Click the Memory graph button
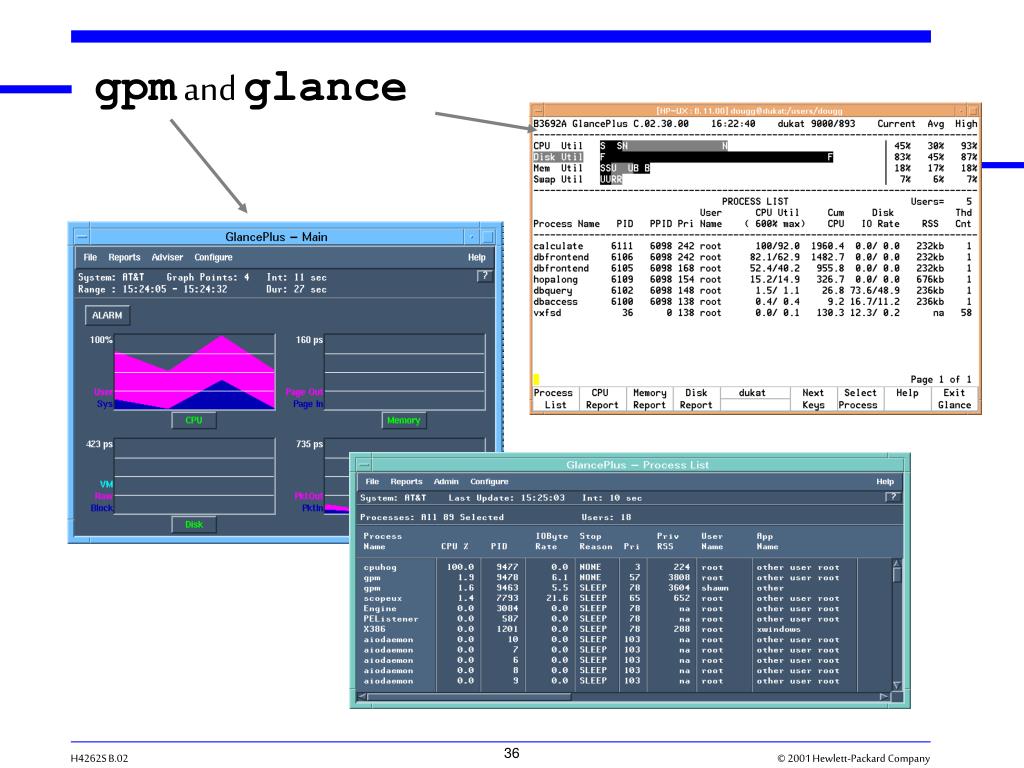Image resolution: width=1024 pixels, height=768 pixels. coord(404,420)
